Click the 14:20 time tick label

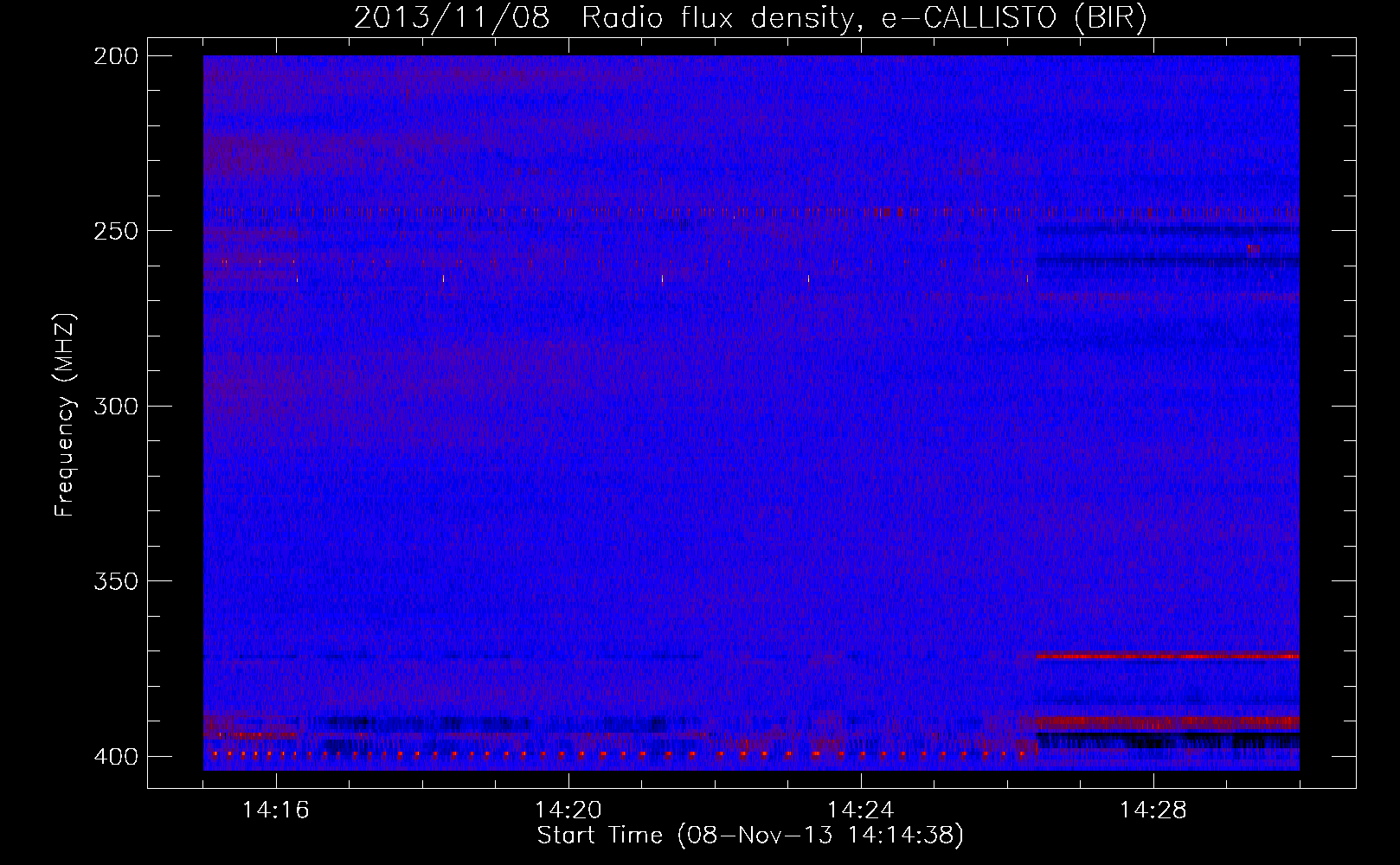click(568, 811)
